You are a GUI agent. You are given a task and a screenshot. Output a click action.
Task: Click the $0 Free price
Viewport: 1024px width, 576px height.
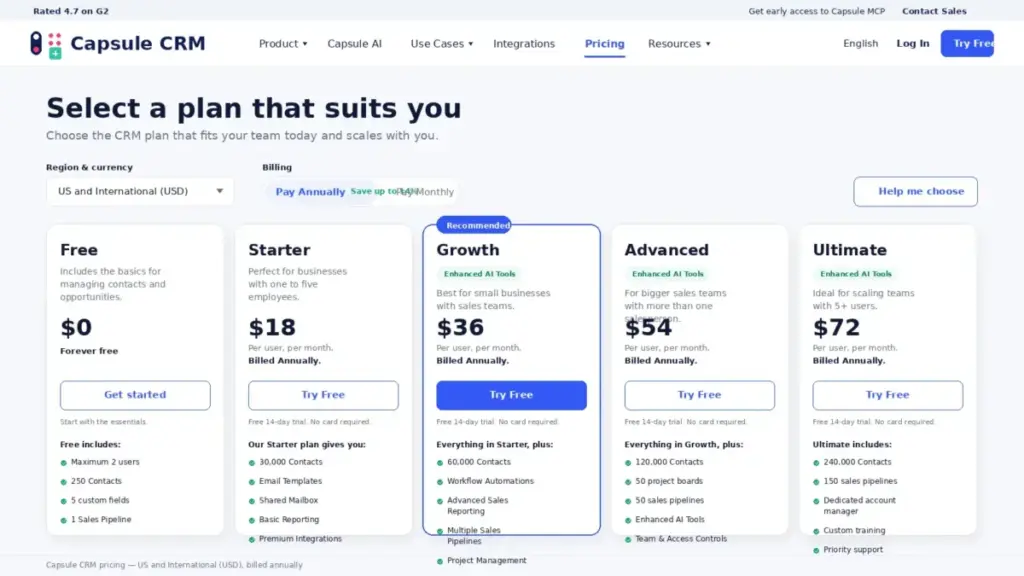76,327
